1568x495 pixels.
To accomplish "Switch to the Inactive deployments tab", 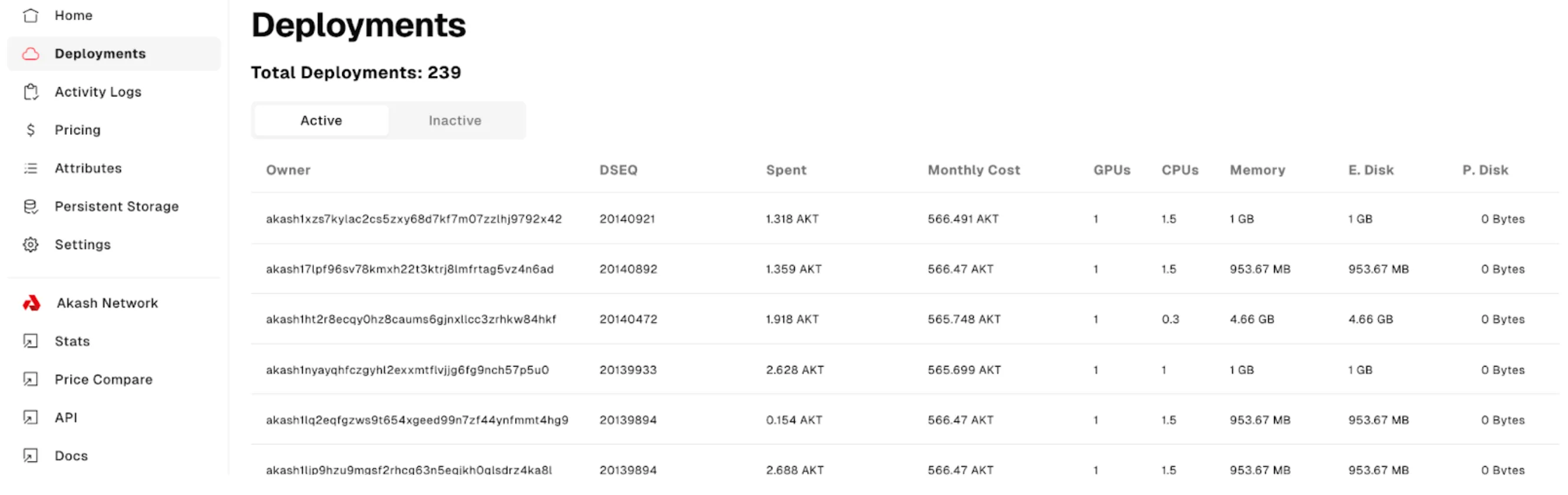I will click(x=455, y=121).
